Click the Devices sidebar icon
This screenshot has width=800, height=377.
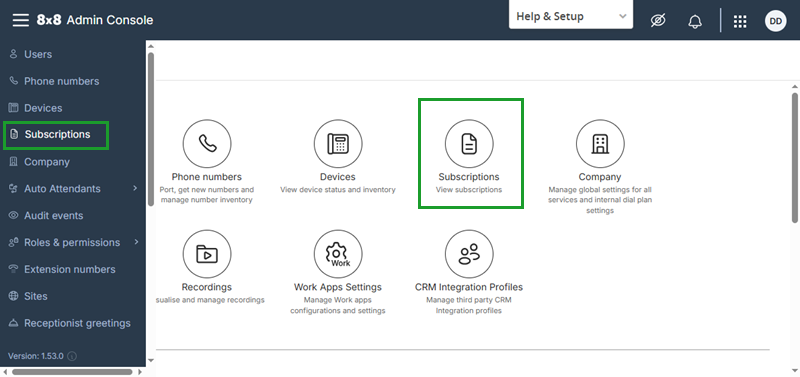pyautogui.click(x=14, y=108)
